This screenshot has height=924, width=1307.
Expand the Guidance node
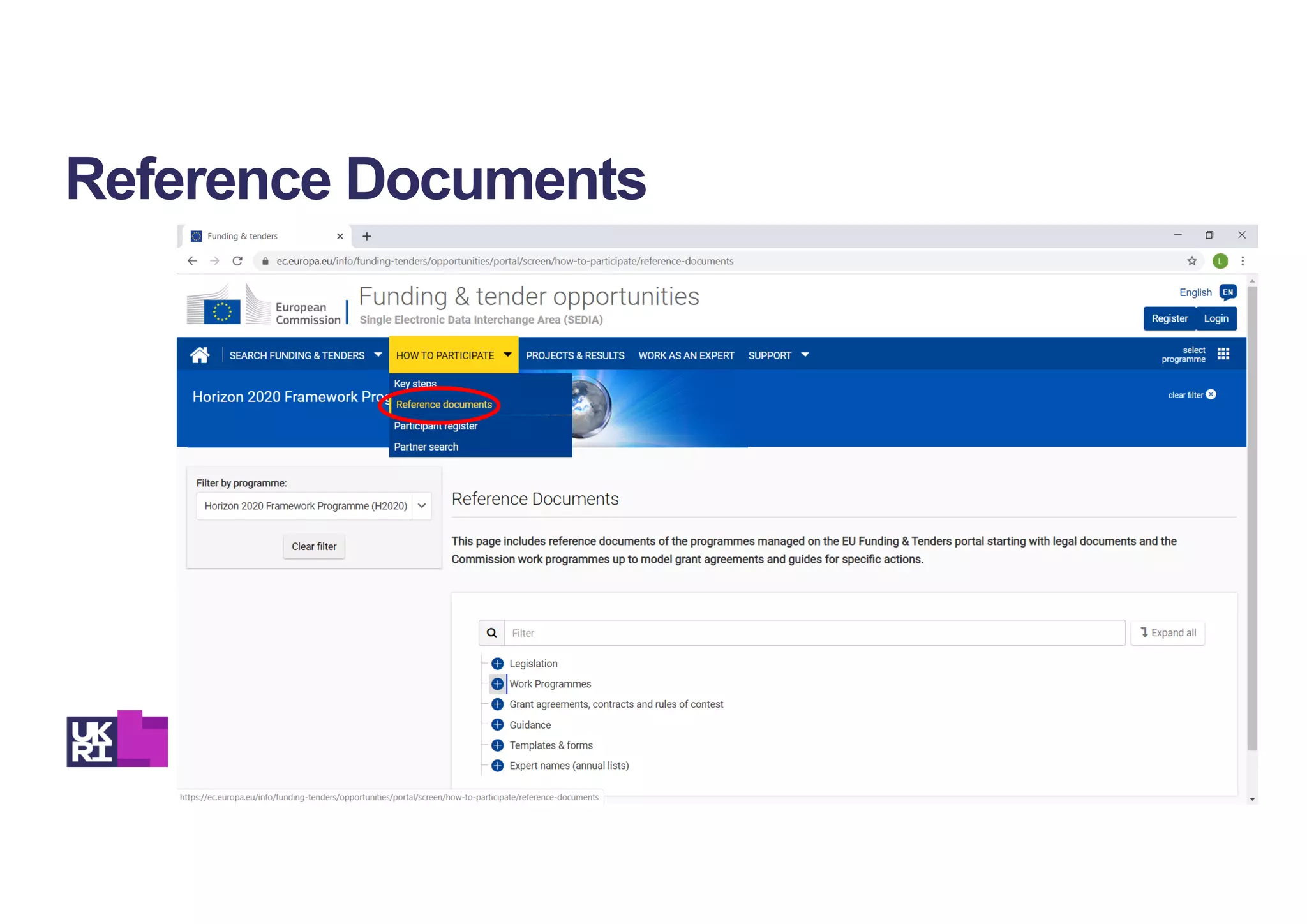pos(498,725)
